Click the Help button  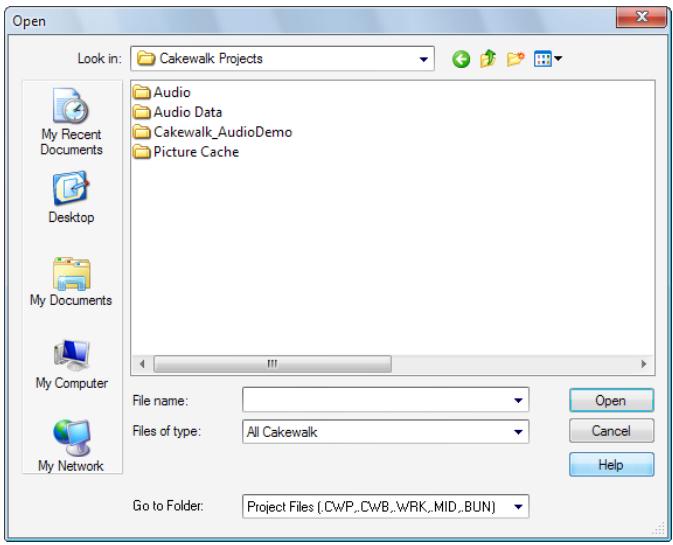point(612,464)
